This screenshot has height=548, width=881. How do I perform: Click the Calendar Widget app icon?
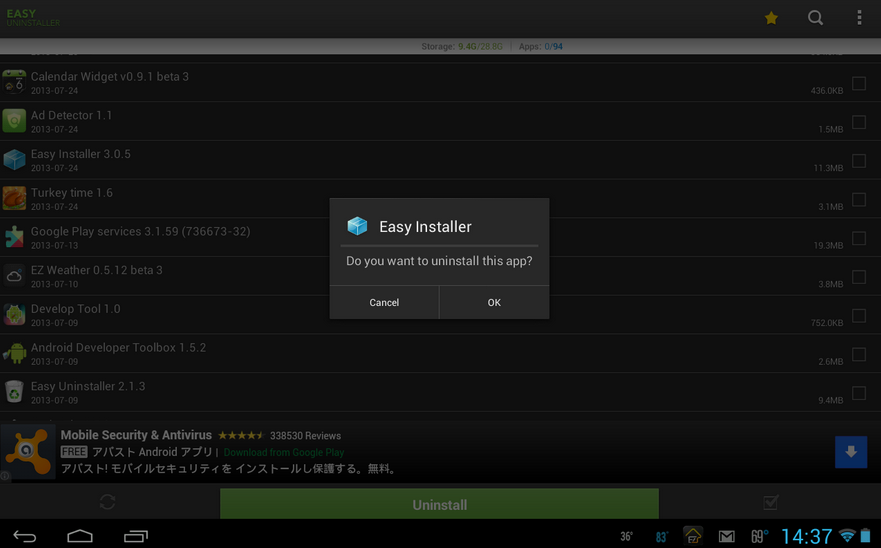coord(14,82)
